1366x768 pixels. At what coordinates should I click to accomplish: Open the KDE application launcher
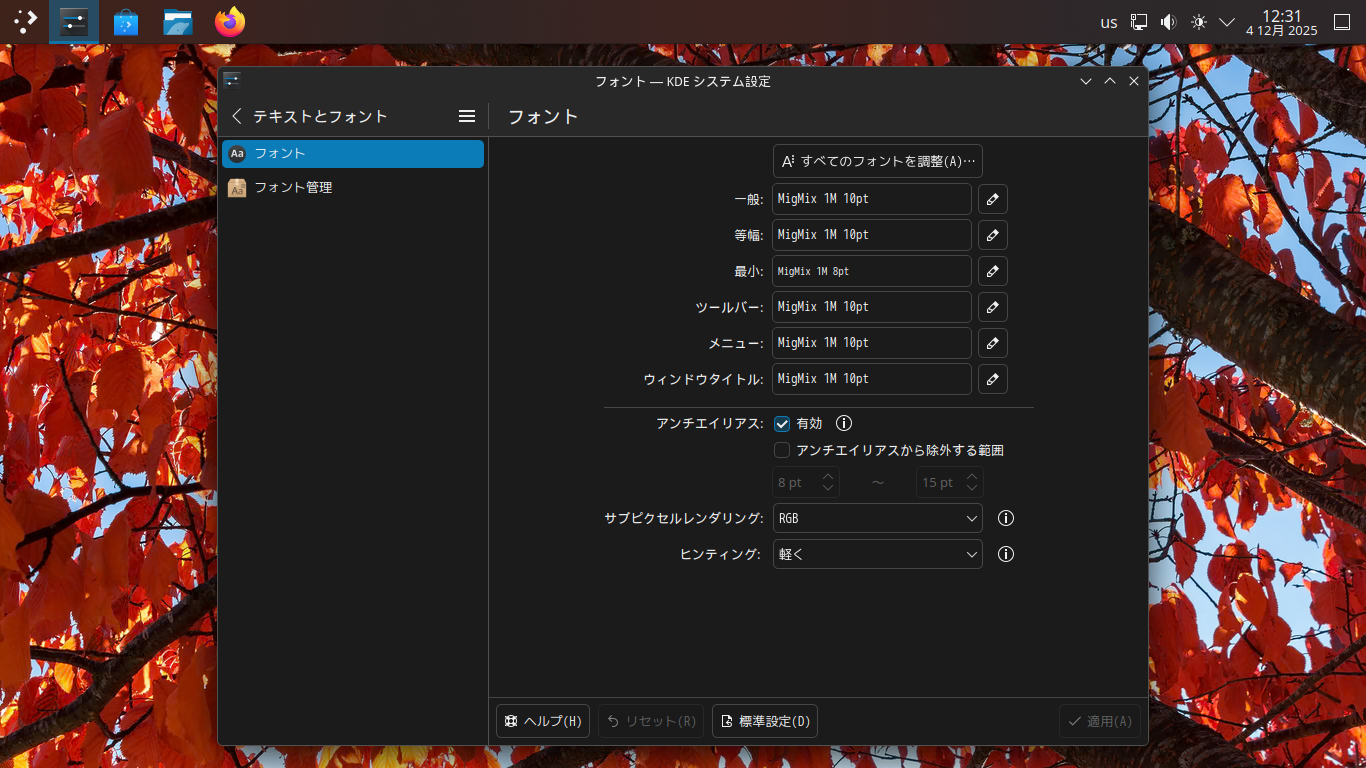25,21
